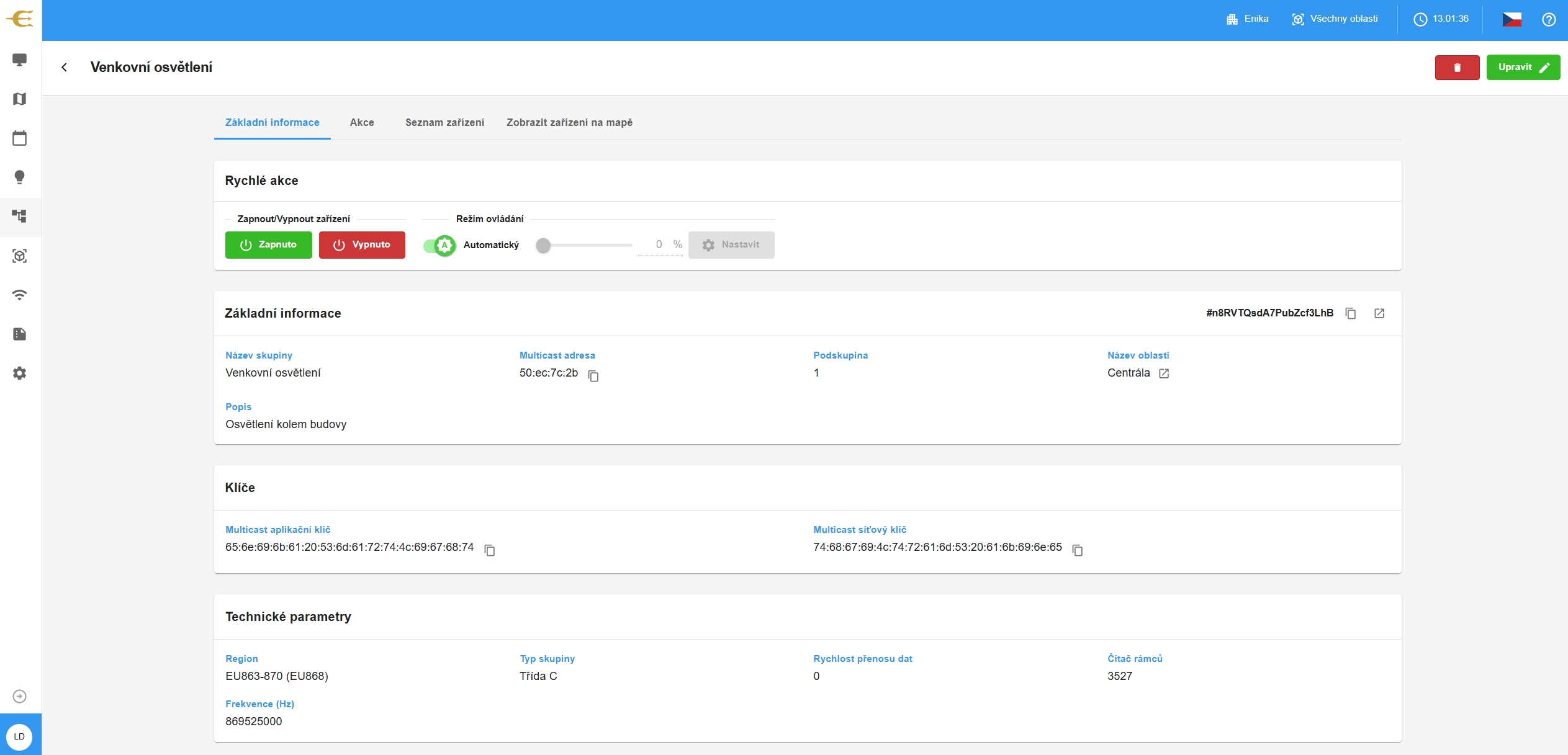Open the calendar icon in sidebar
This screenshot has height=755, width=1568.
(19, 138)
